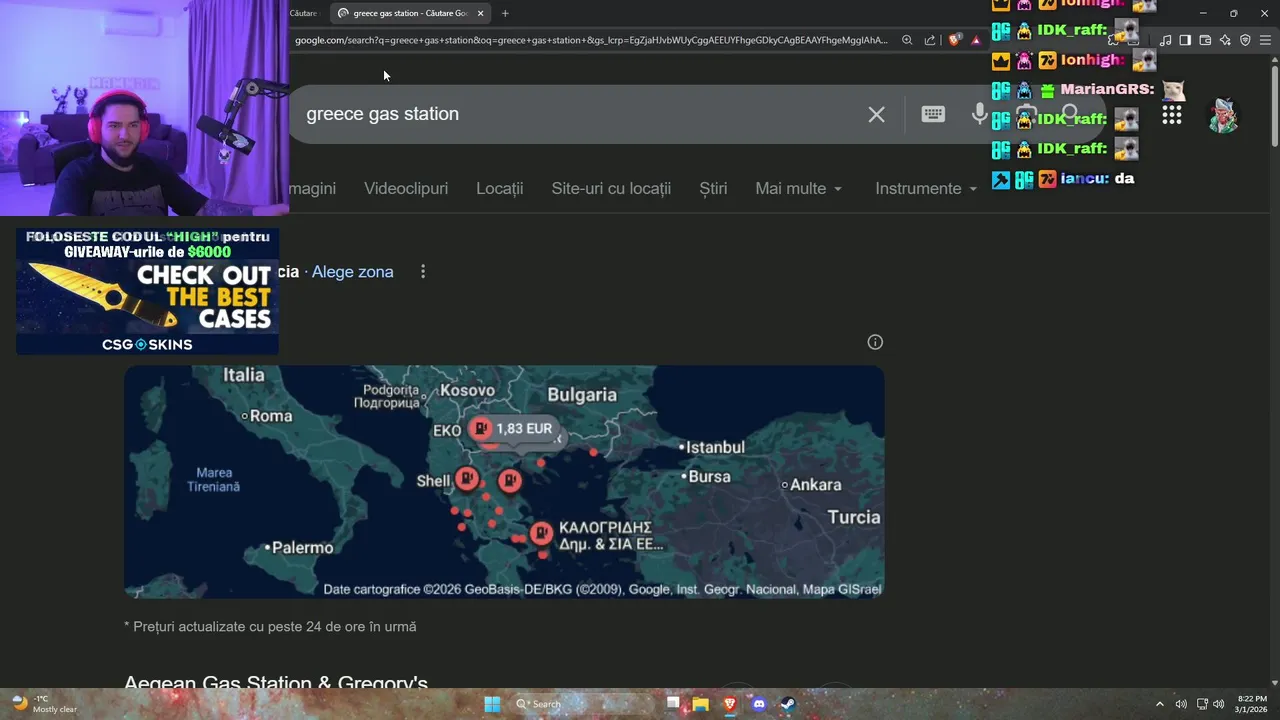Viewport: 1280px width, 720px height.
Task: Click the Alege zona link
Action: (352, 272)
